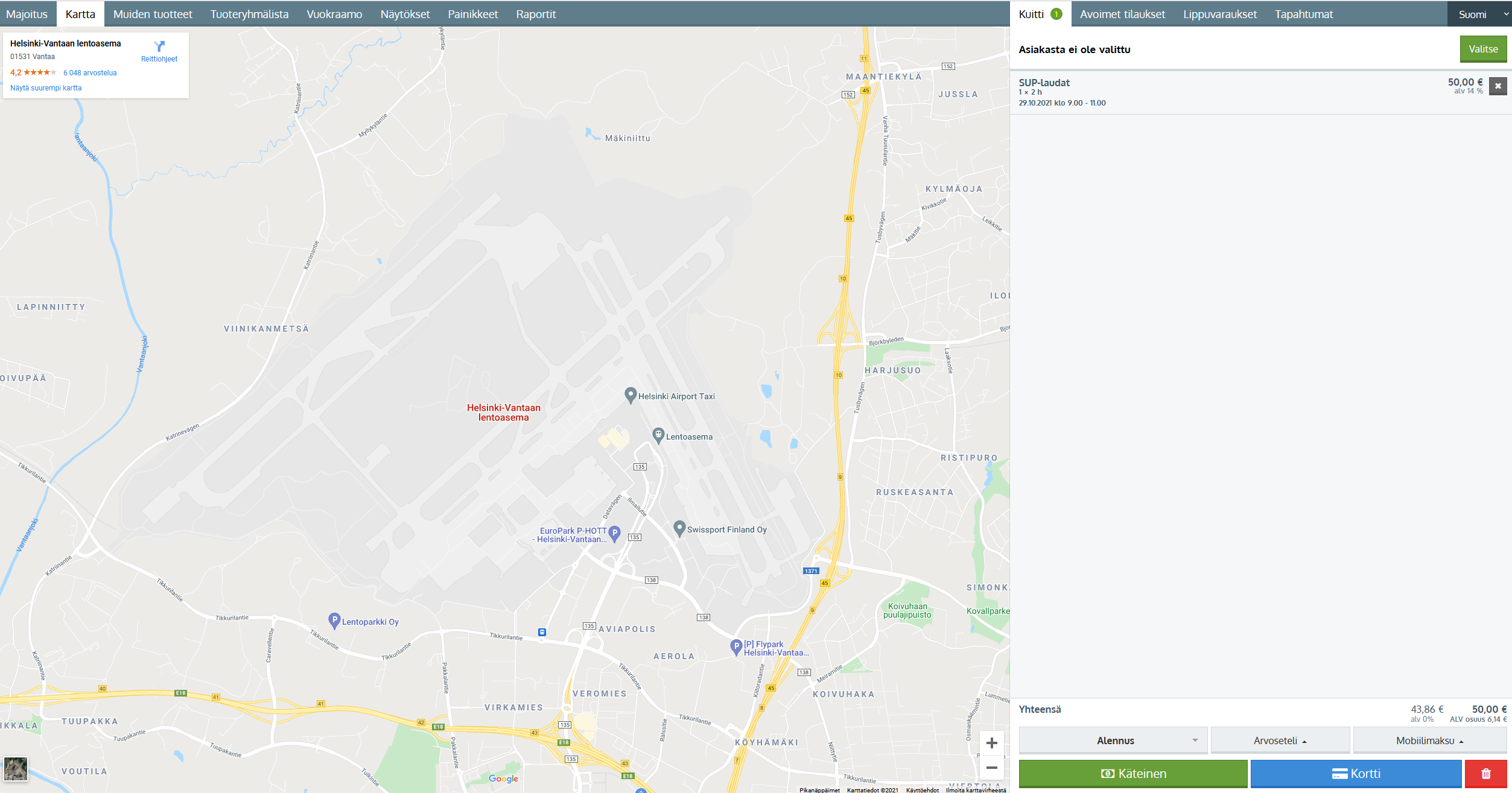This screenshot has height=793, width=1512.
Task: Click the red trash delete button
Action: (x=1485, y=774)
